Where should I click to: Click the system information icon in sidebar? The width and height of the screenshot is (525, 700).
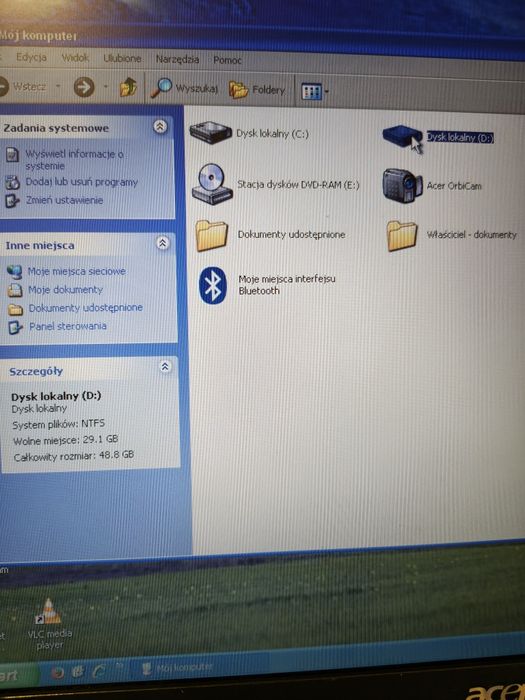click(12, 155)
